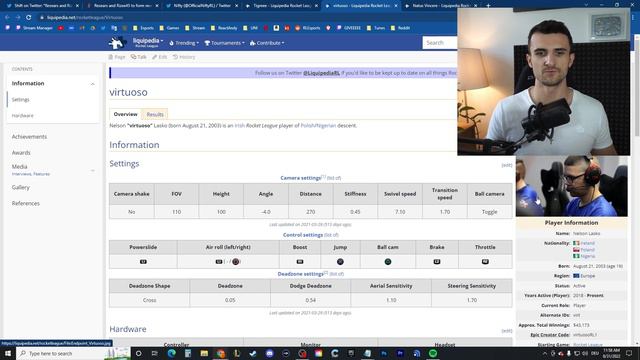The width and height of the screenshot is (640, 360).
Task: Click the Ball cam controller button icon
Action: click(x=388, y=262)
